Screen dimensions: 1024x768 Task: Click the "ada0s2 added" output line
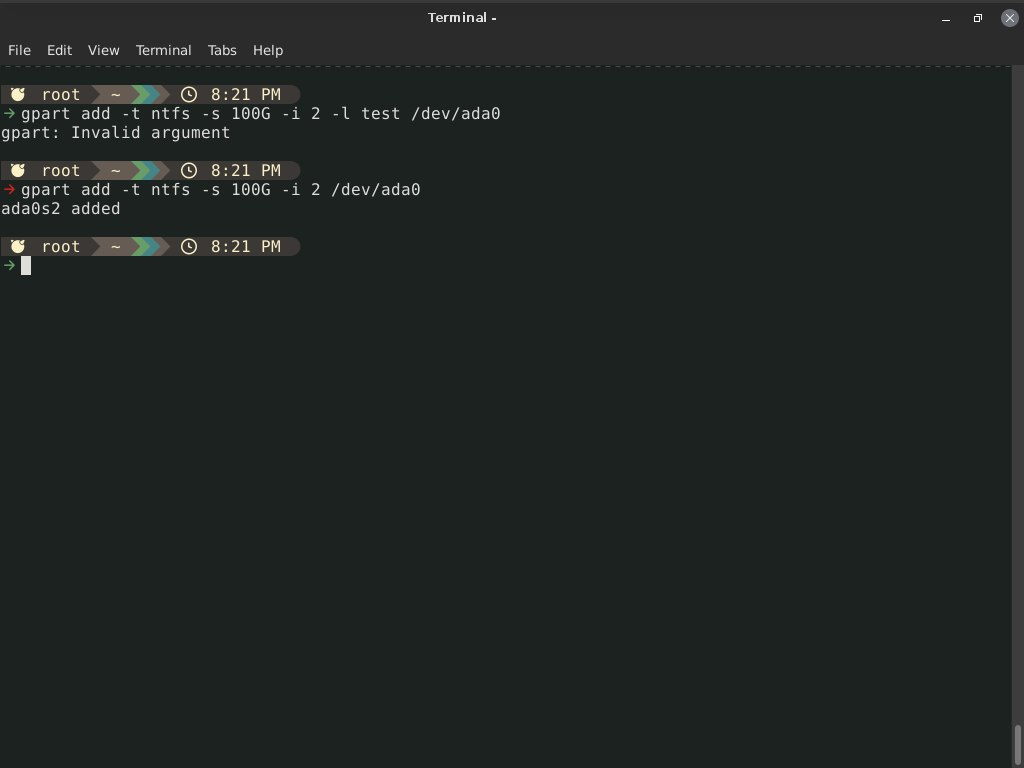pos(60,209)
